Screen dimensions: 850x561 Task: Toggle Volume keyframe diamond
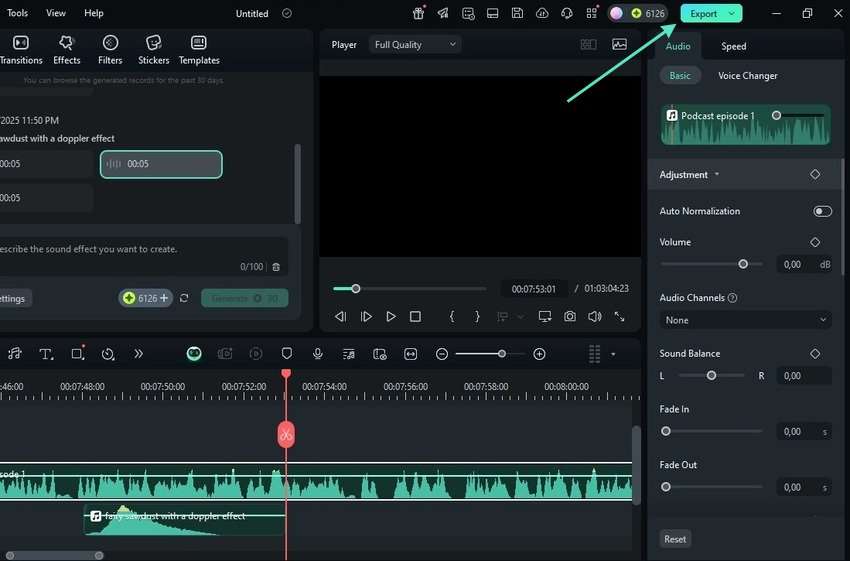coord(815,242)
